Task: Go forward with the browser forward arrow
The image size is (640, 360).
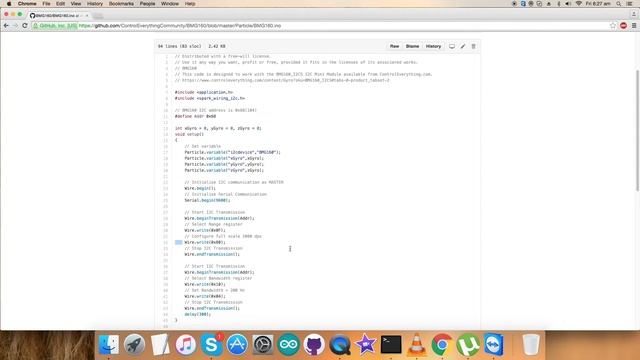Action: click(16, 25)
